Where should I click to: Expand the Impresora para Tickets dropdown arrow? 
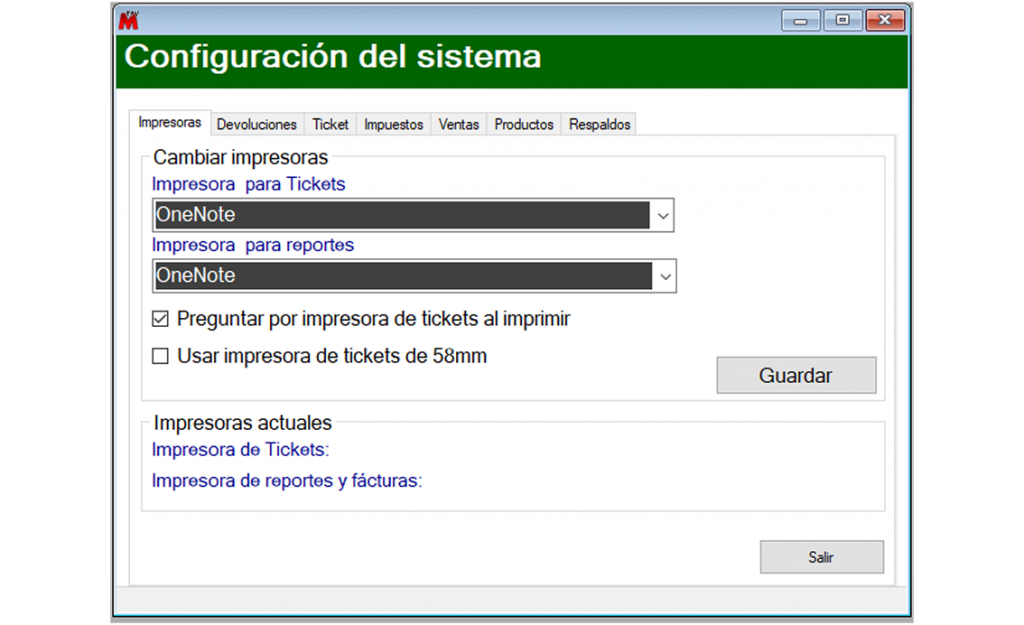[x=663, y=216]
